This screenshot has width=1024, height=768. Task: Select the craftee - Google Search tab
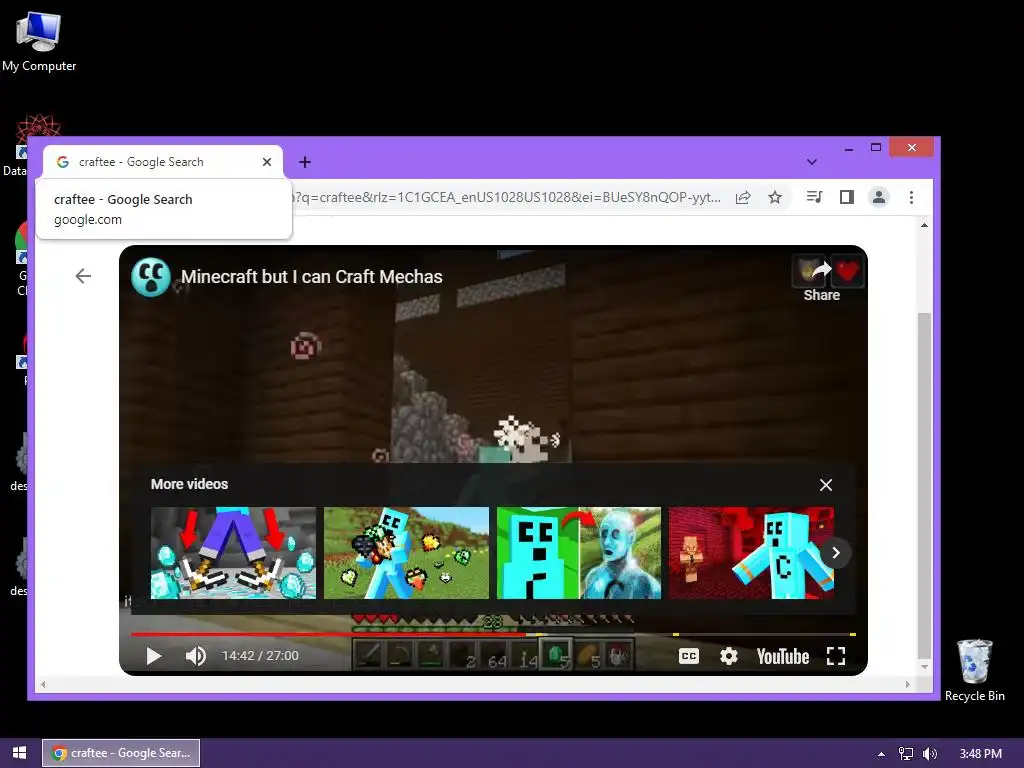tap(163, 162)
